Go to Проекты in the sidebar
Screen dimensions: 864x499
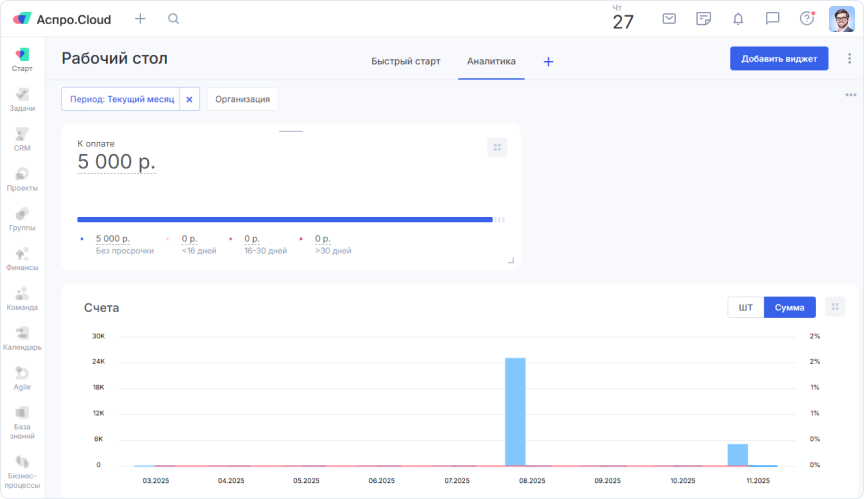pyautogui.click(x=22, y=179)
